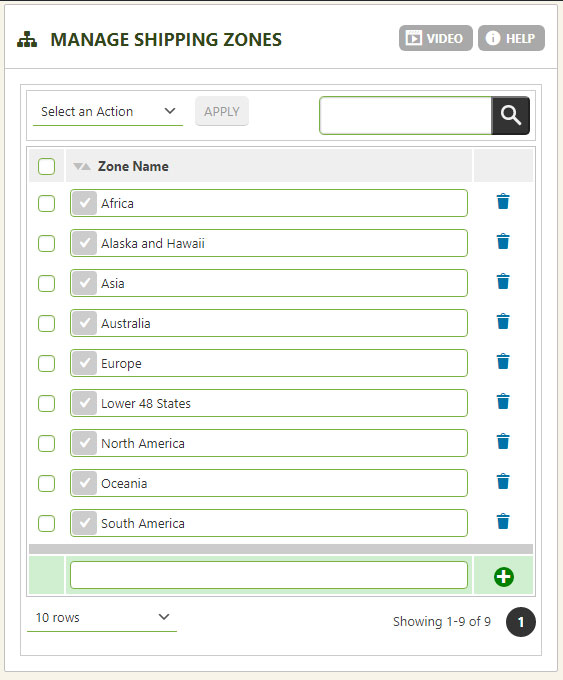
Task: Open the Select an Action dropdown
Action: (108, 112)
